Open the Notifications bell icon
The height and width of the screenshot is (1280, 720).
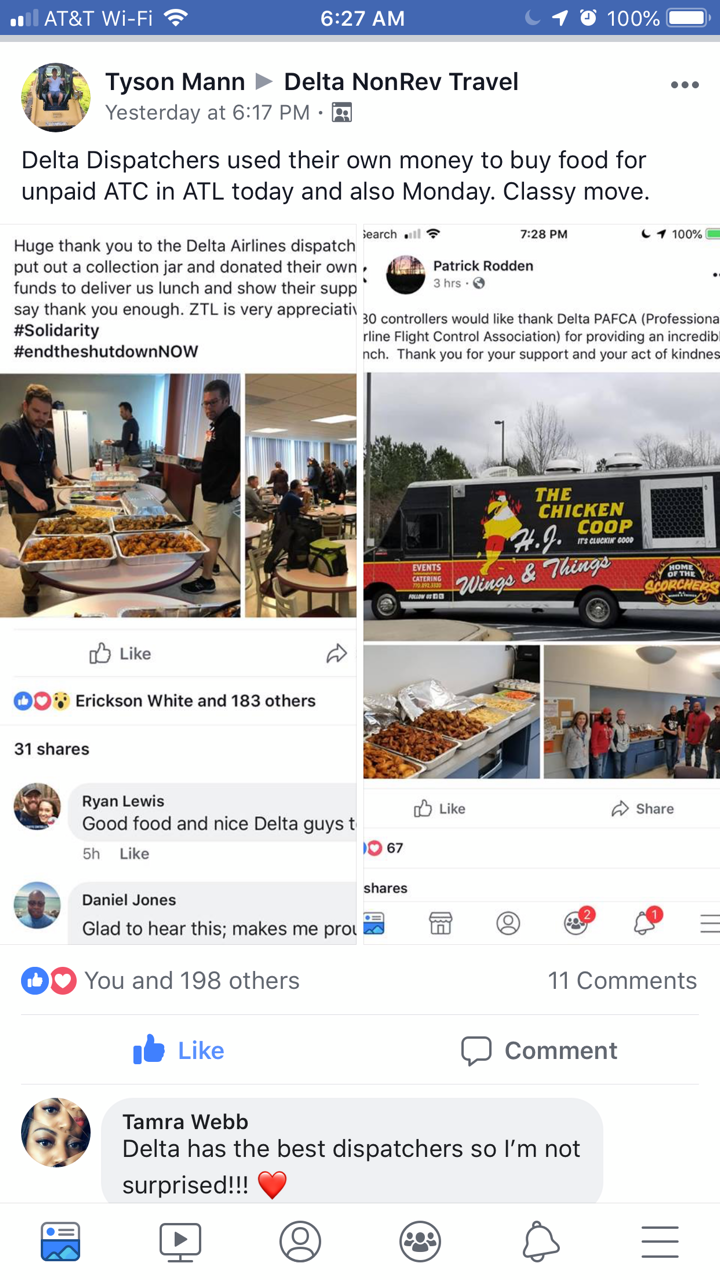[540, 1241]
